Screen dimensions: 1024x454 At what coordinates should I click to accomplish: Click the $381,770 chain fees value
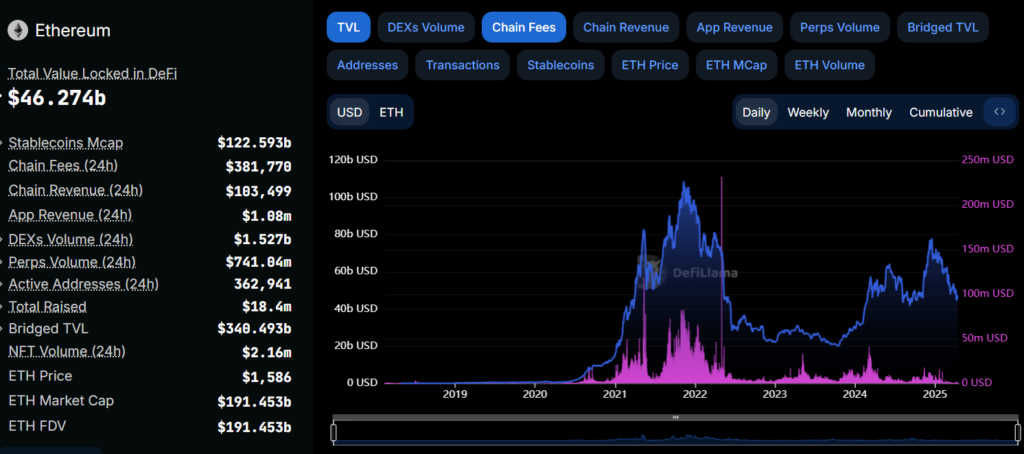pyautogui.click(x=259, y=167)
